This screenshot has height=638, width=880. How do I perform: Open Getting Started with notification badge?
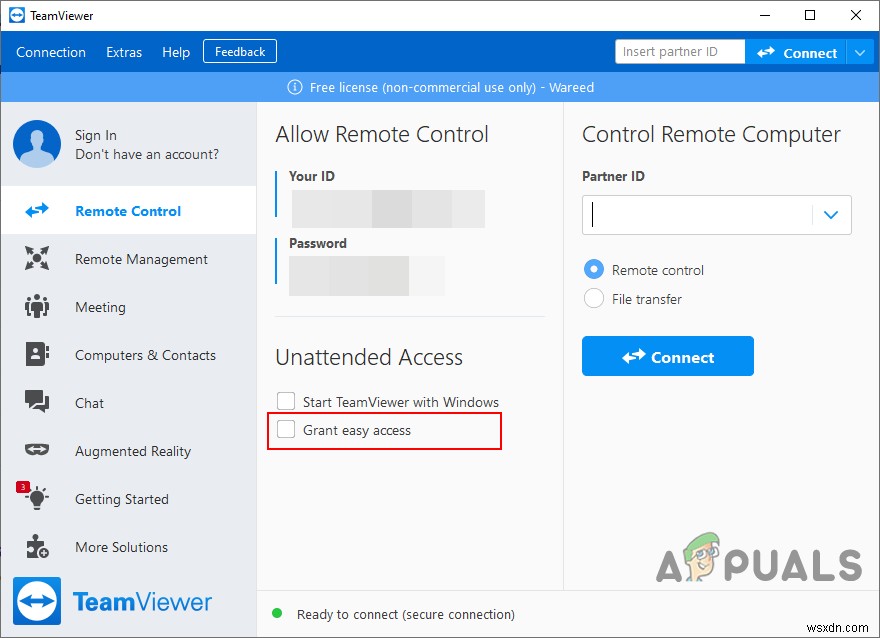pyautogui.click(x=36, y=499)
